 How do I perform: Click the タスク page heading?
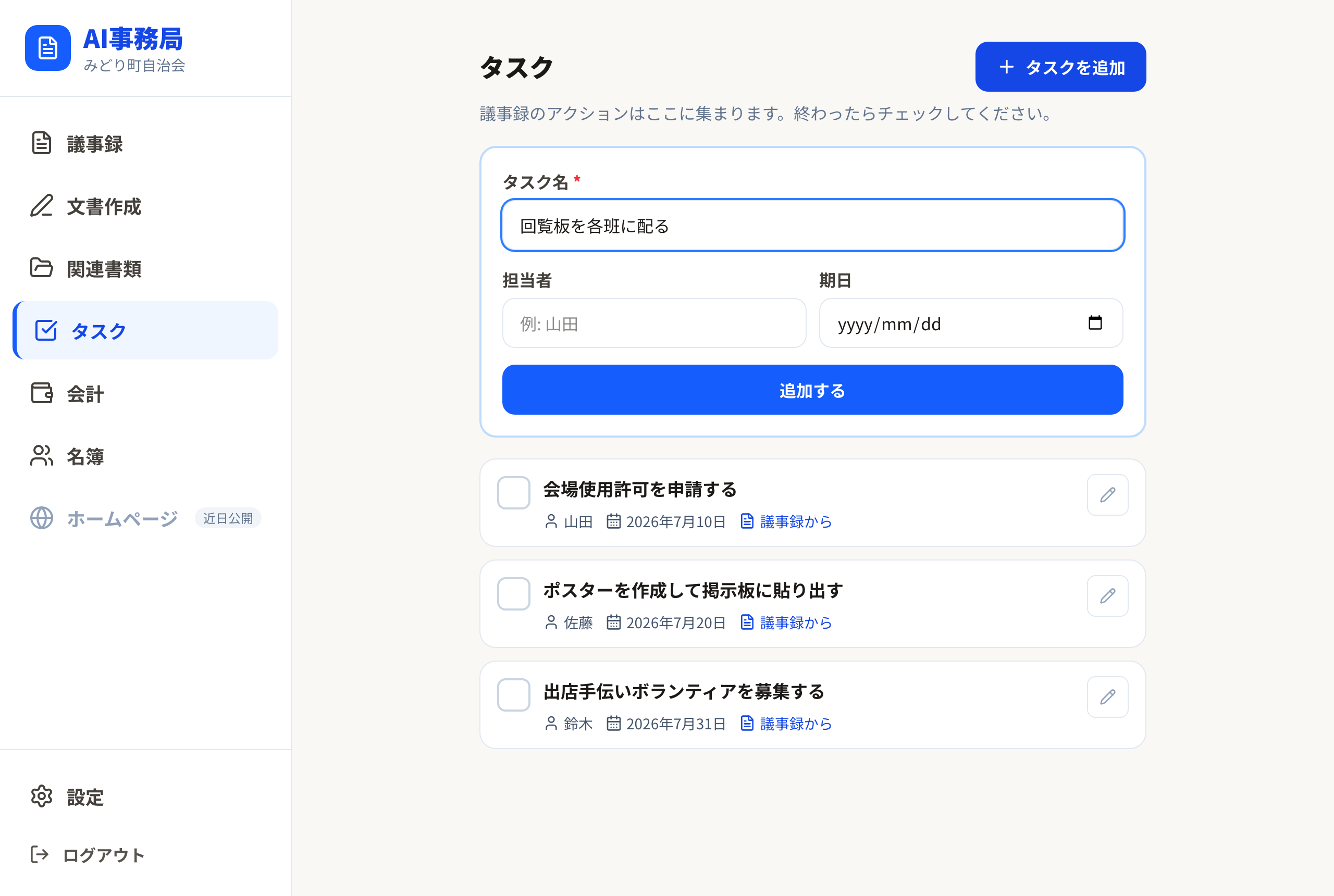click(517, 67)
